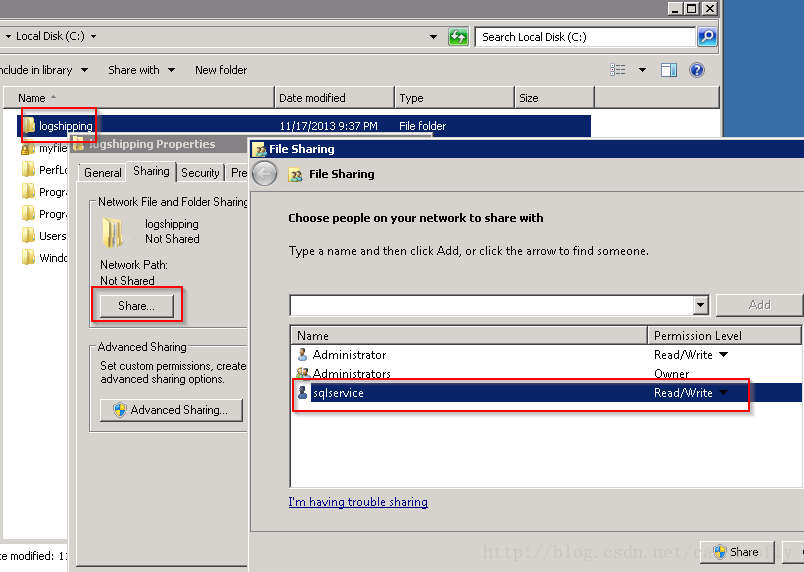Image resolution: width=804 pixels, height=572 pixels.
Task: Click the Local Disk (C:) breadcrumb
Action: tap(50, 36)
